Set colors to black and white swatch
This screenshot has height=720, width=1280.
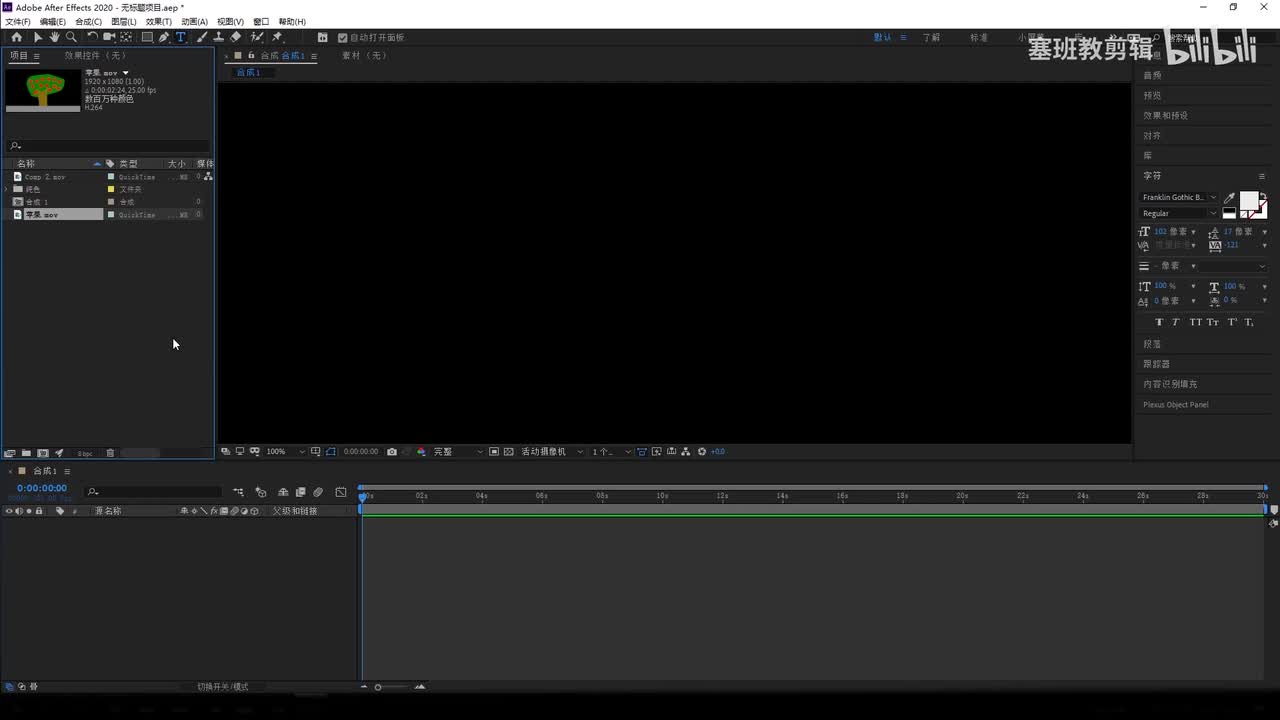(1229, 213)
